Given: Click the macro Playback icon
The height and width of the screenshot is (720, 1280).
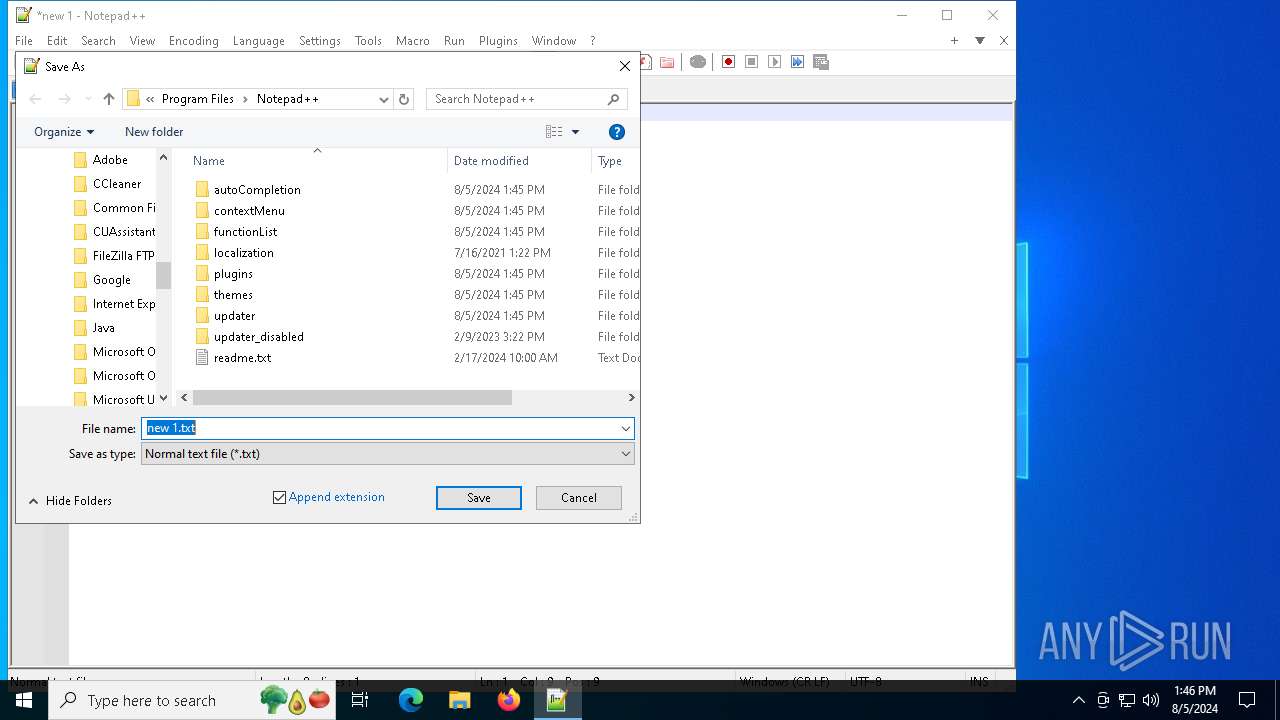Looking at the screenshot, I should [774, 62].
